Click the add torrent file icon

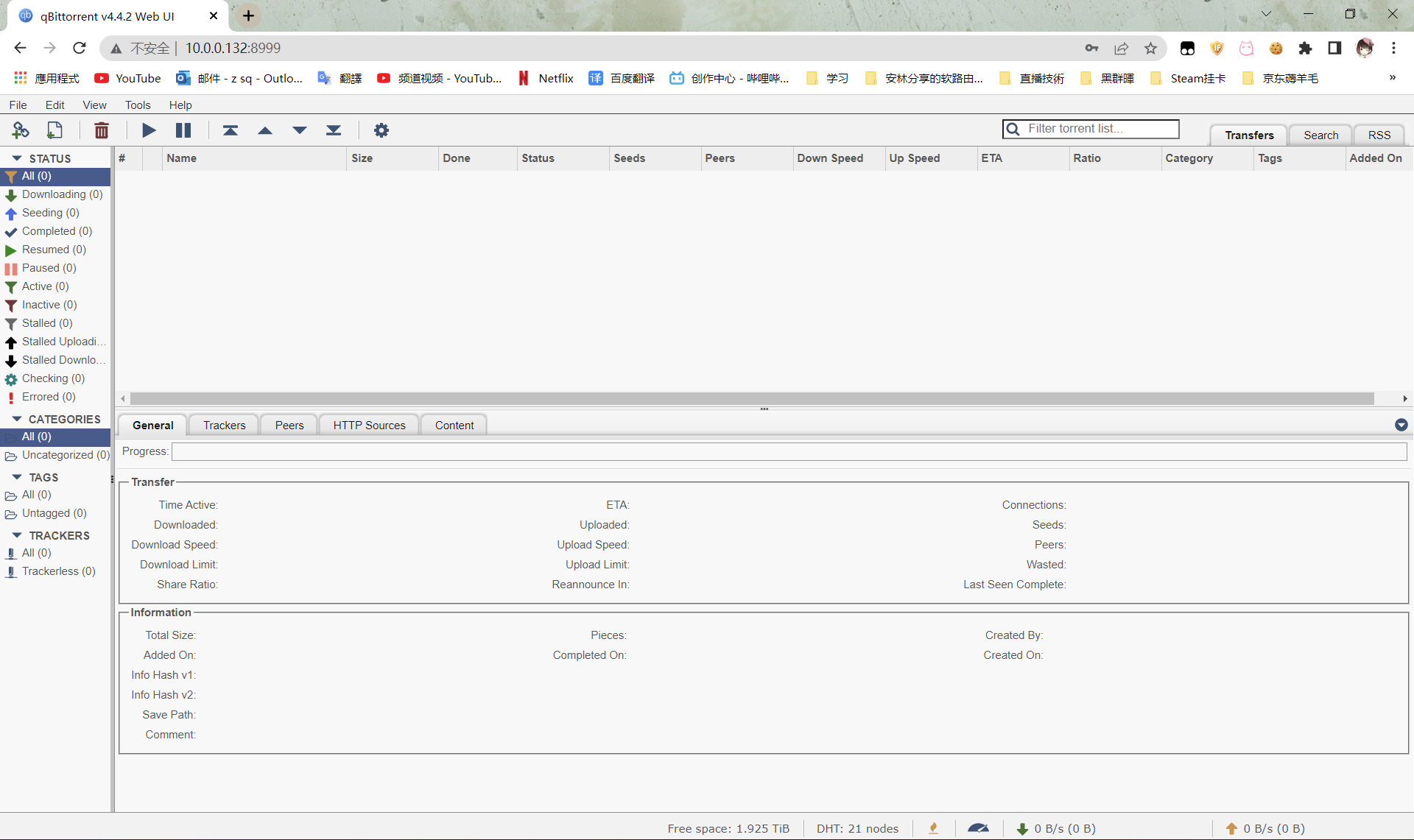[x=54, y=130]
